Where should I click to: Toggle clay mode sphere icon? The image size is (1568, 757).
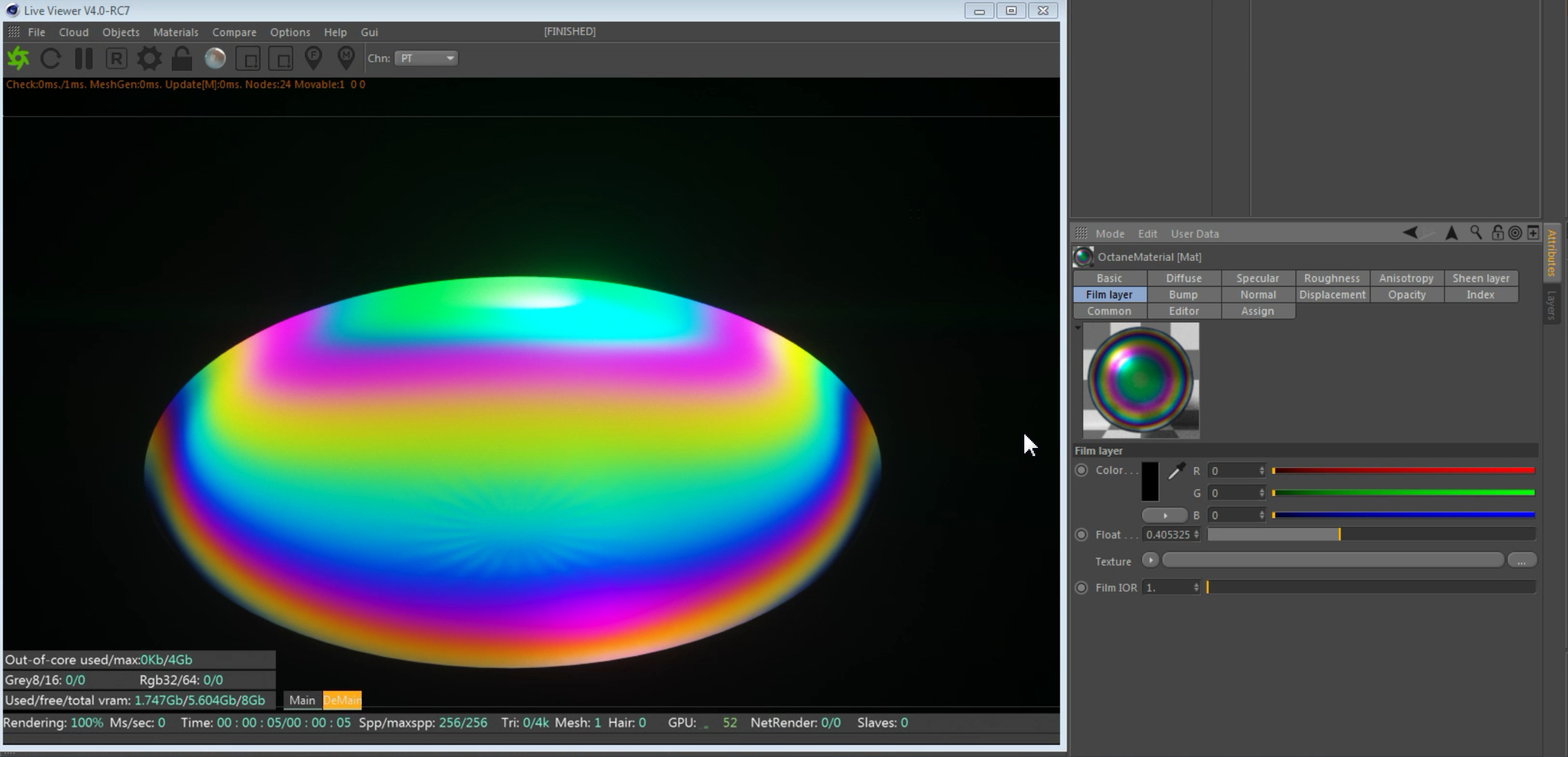tap(215, 58)
